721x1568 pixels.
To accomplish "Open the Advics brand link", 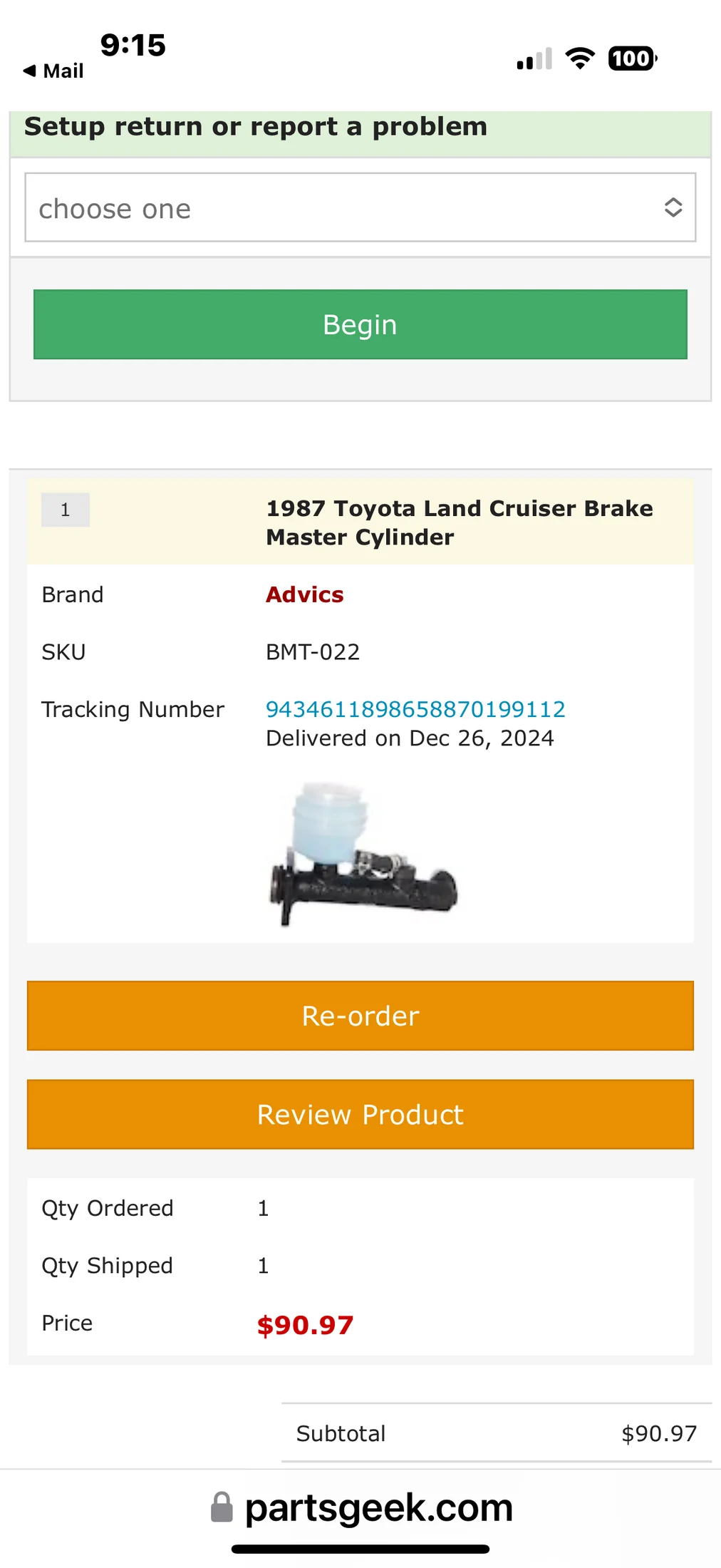I will (x=305, y=594).
